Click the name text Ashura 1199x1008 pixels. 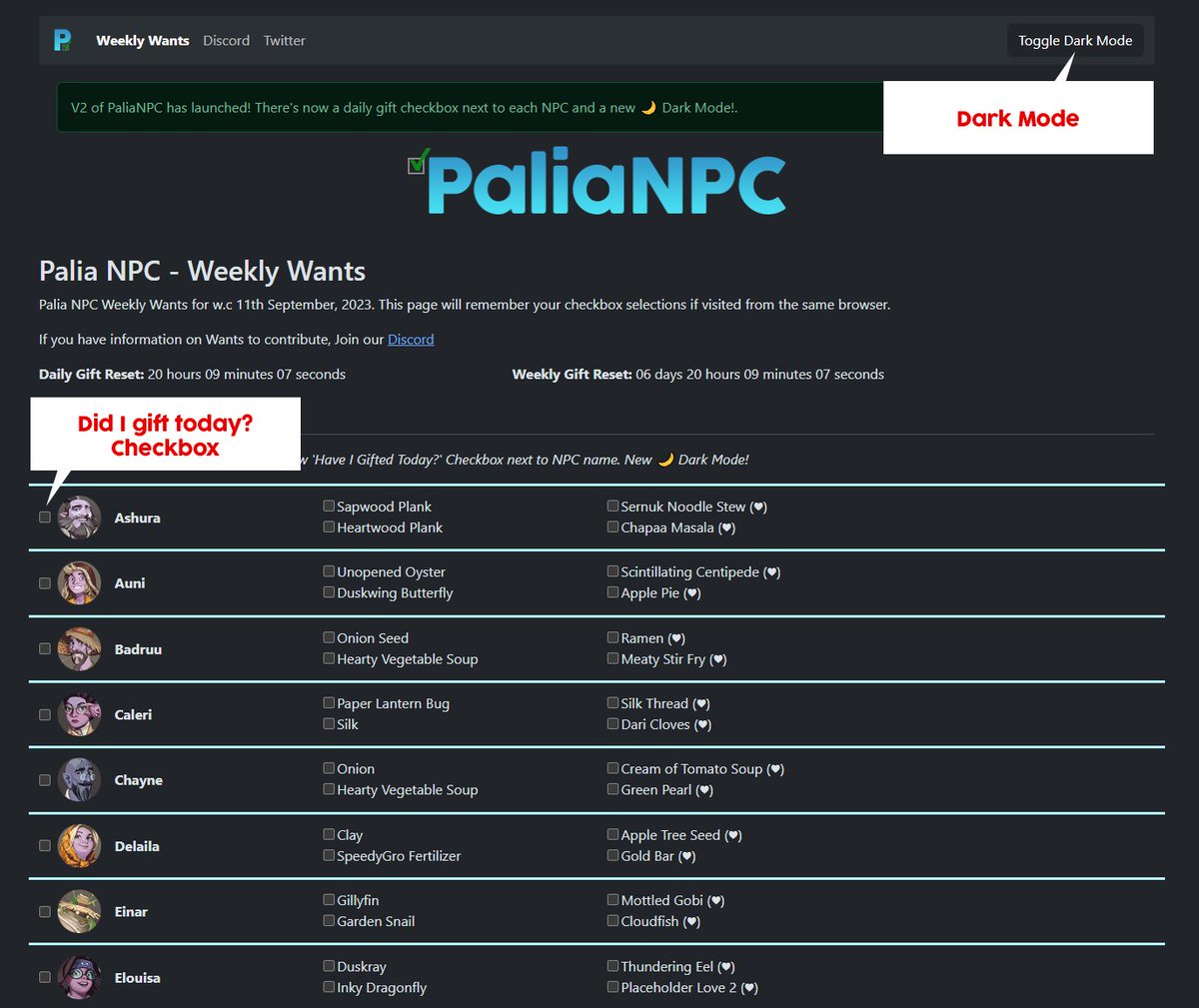(137, 517)
